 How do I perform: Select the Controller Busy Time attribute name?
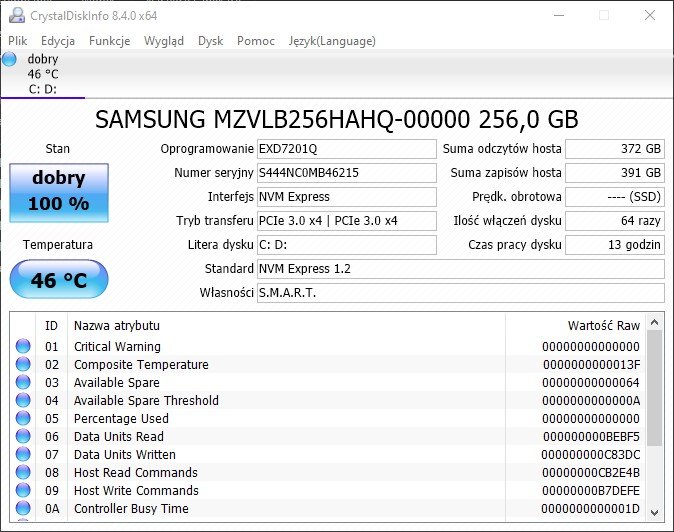(x=131, y=509)
